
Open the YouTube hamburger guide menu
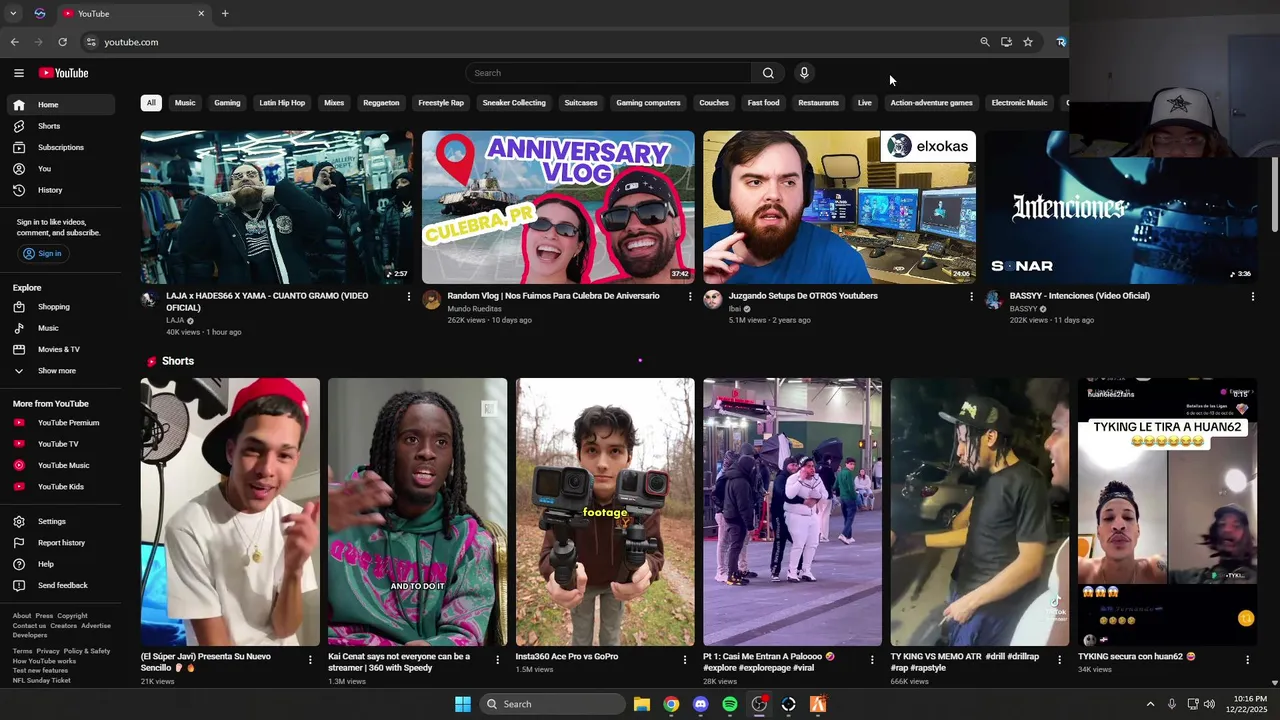pyautogui.click(x=18, y=73)
